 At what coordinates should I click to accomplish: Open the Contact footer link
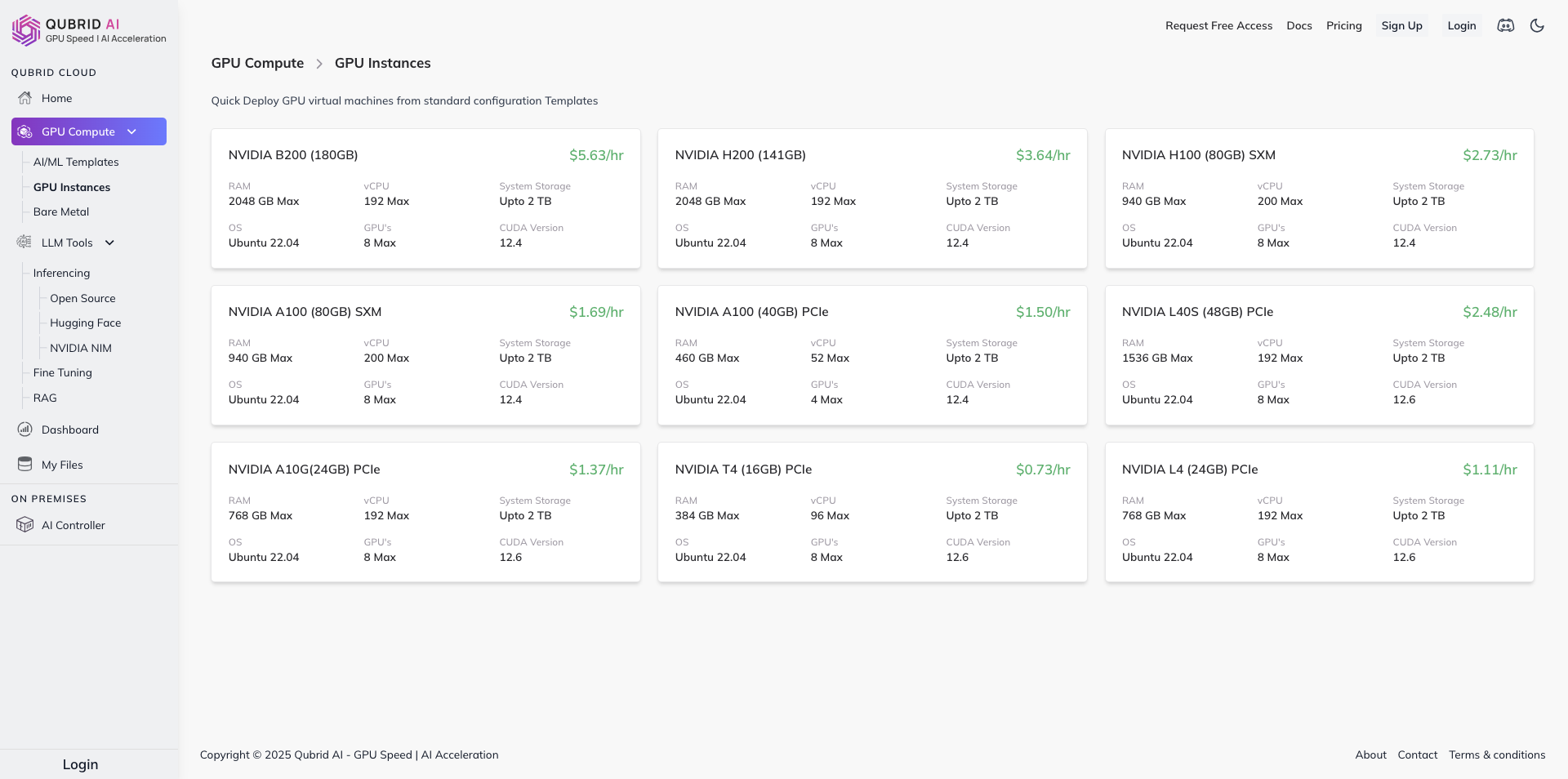[x=1417, y=755]
